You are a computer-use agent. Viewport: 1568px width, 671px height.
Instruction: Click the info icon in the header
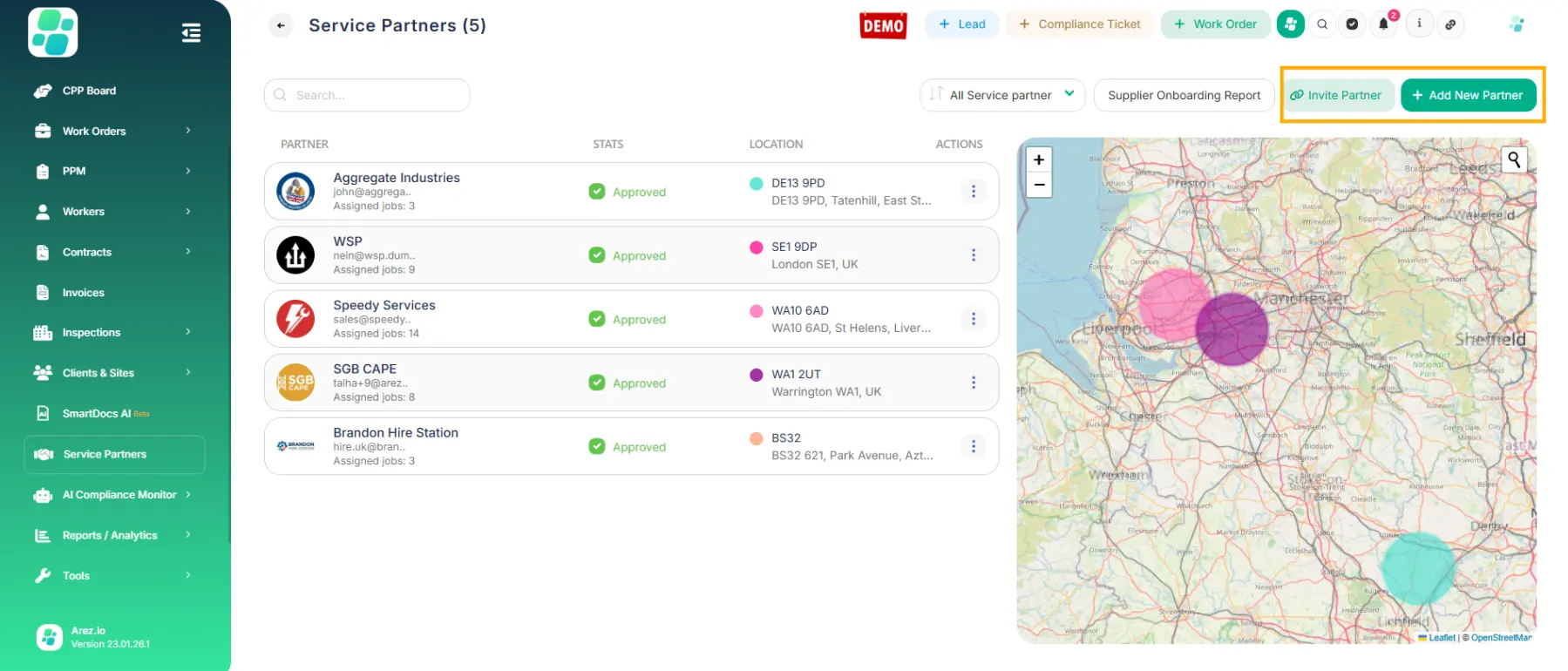[x=1419, y=24]
